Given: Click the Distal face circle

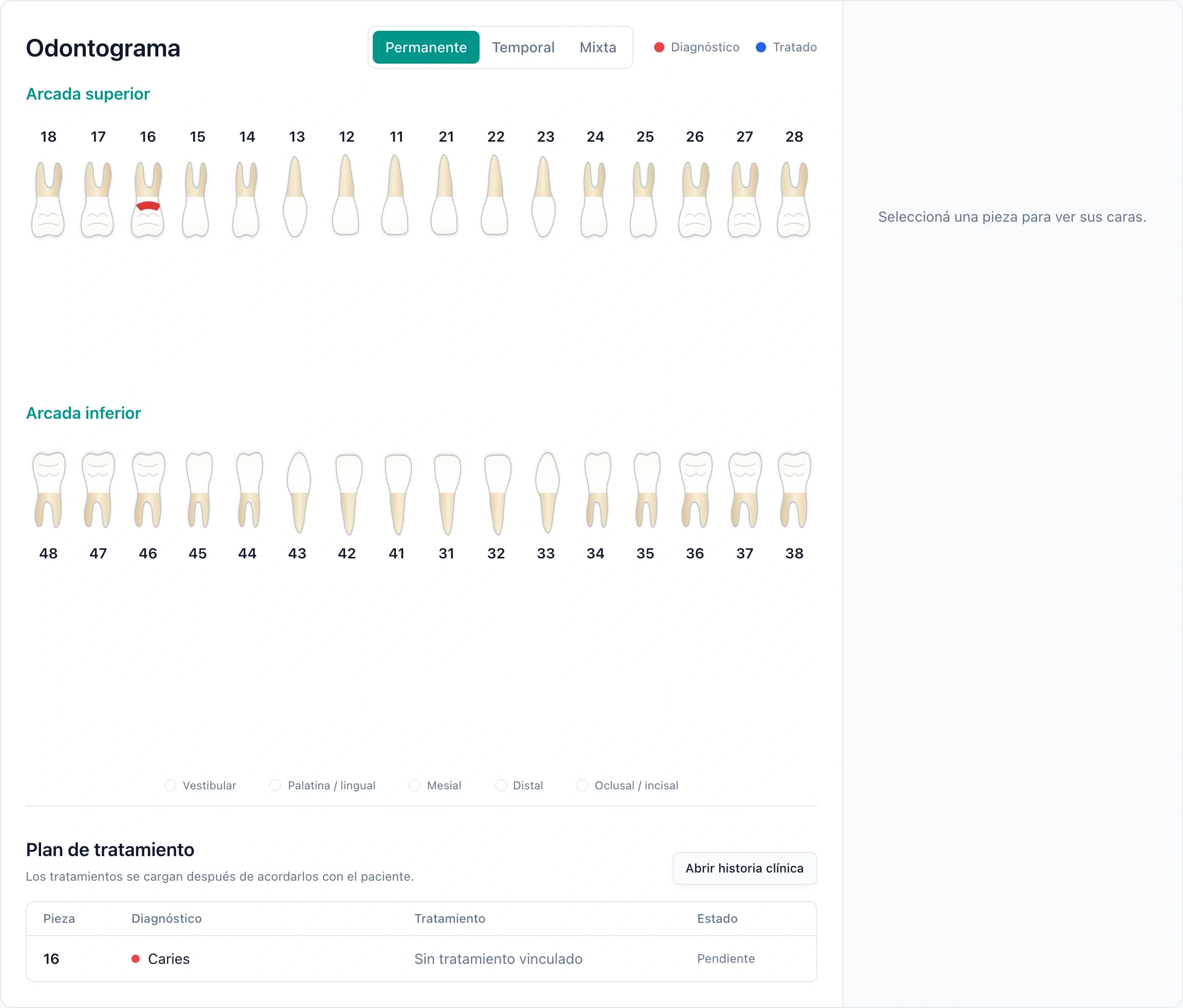Looking at the screenshot, I should tap(501, 785).
